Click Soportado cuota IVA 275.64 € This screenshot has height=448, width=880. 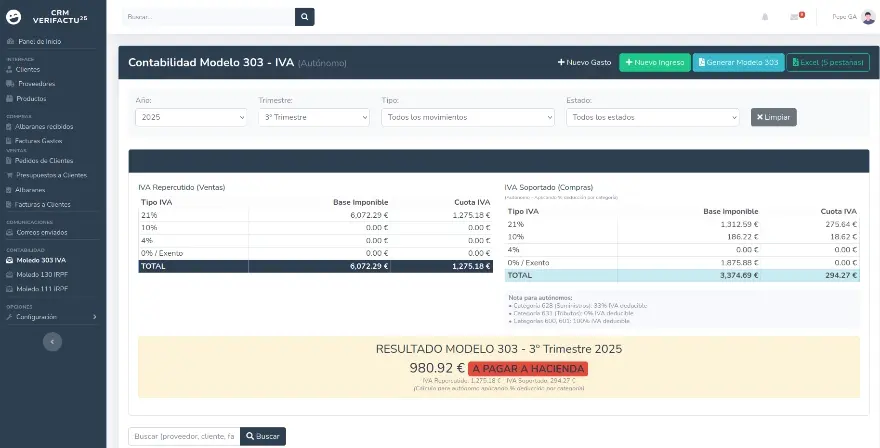click(842, 224)
